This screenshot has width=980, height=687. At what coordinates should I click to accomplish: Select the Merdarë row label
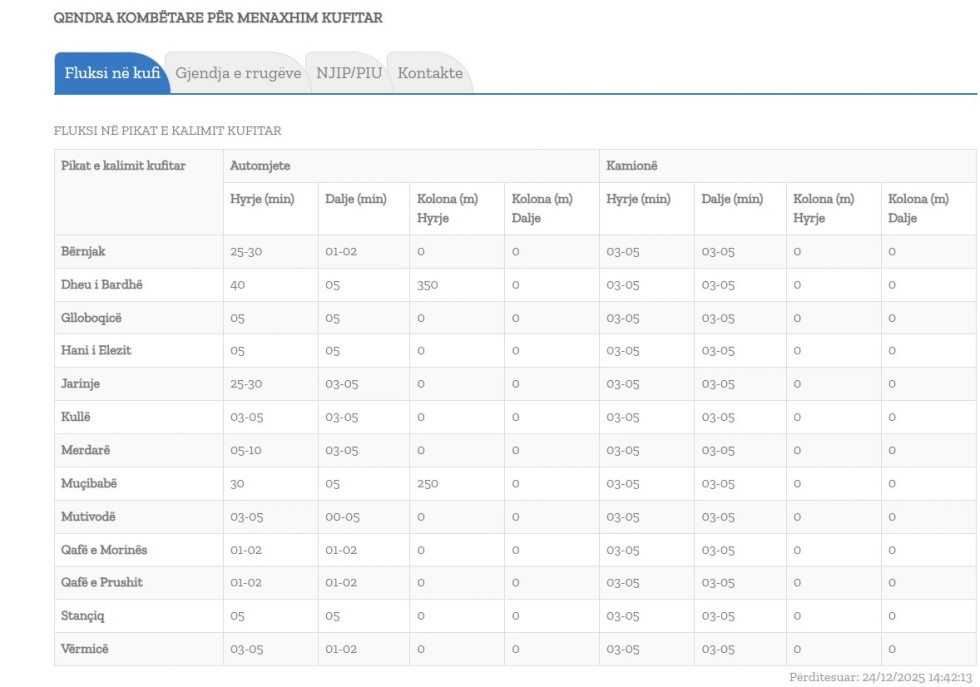85,450
